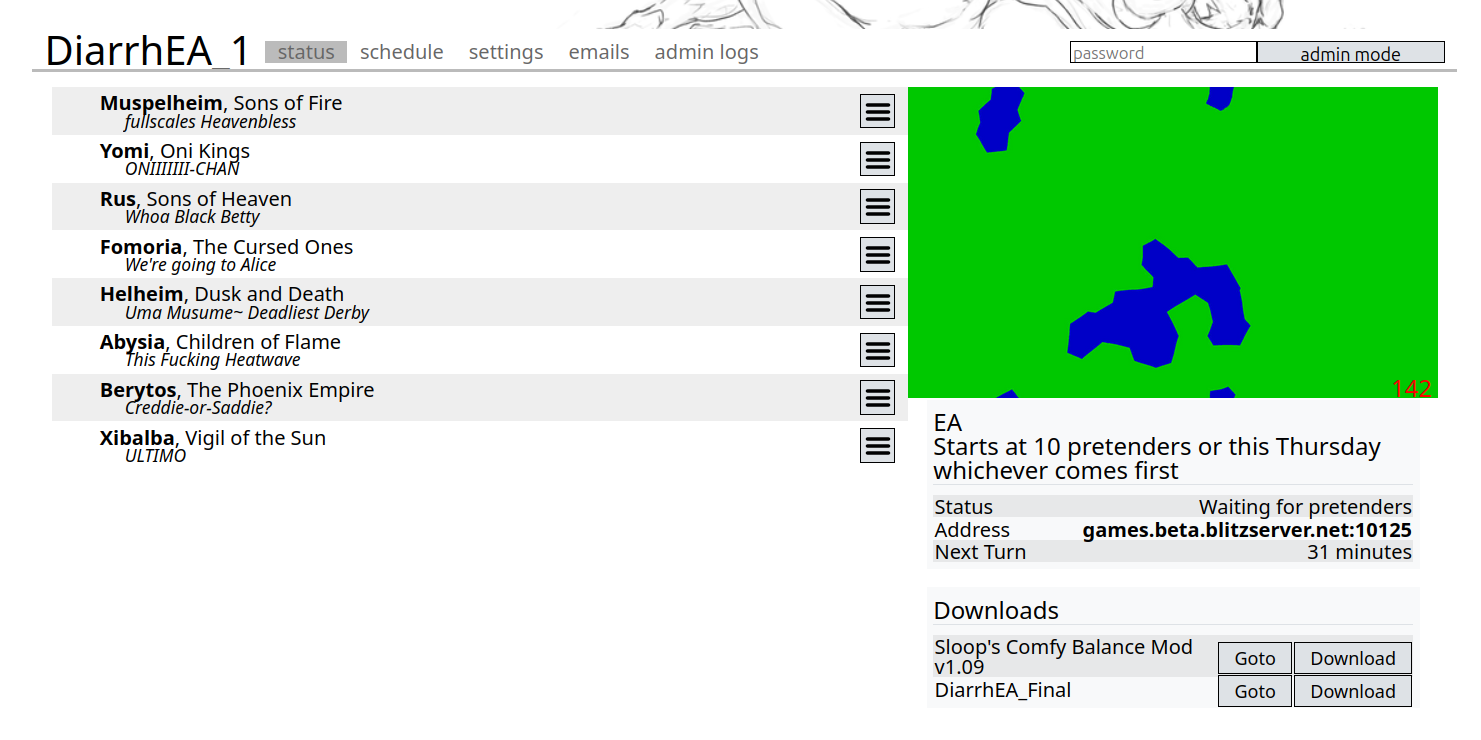1481x740 pixels.
Task: Click pretender name ULTIMO
Action: tap(156, 456)
